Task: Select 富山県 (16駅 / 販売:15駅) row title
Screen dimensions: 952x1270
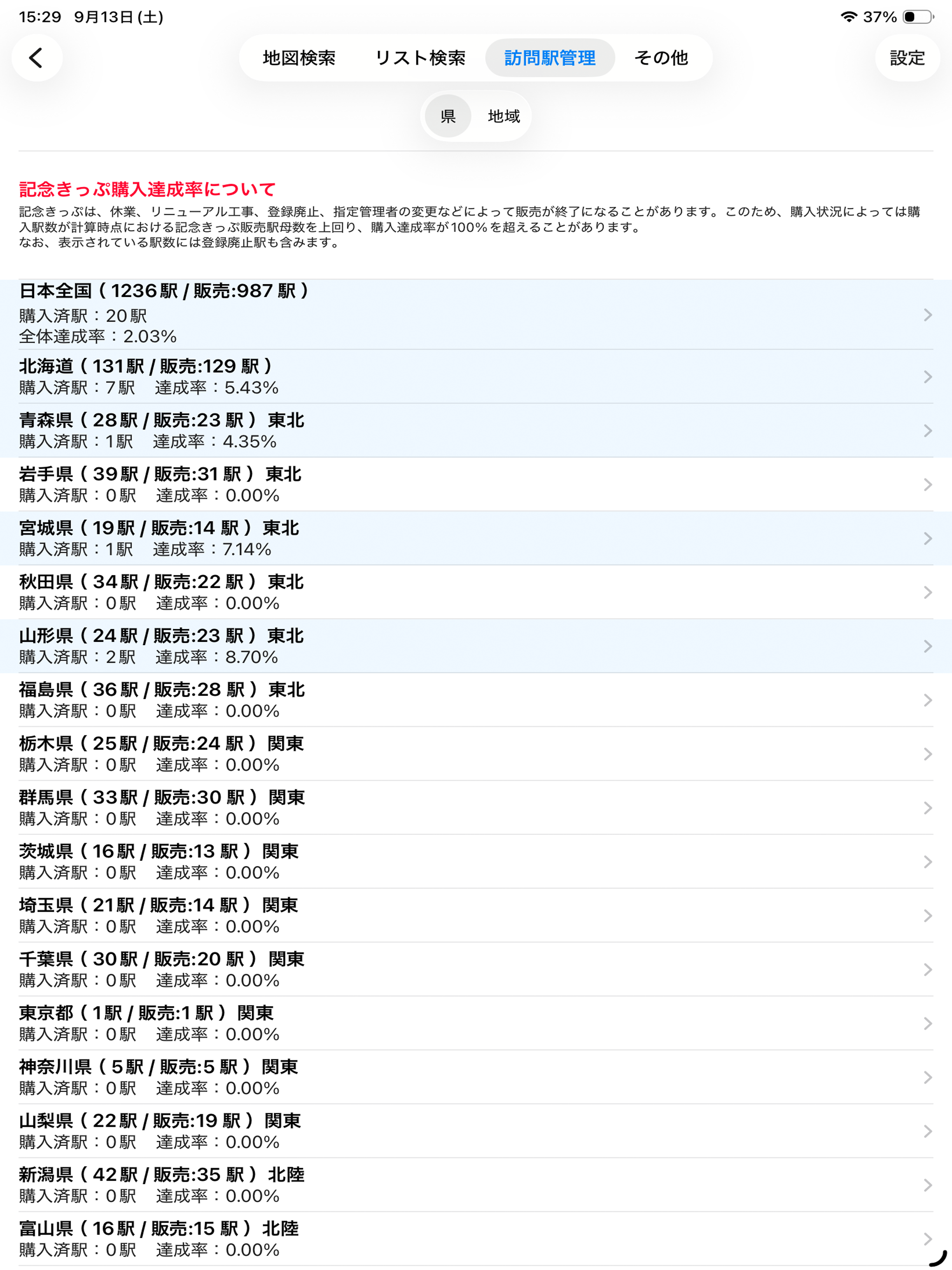Action: [x=159, y=1229]
